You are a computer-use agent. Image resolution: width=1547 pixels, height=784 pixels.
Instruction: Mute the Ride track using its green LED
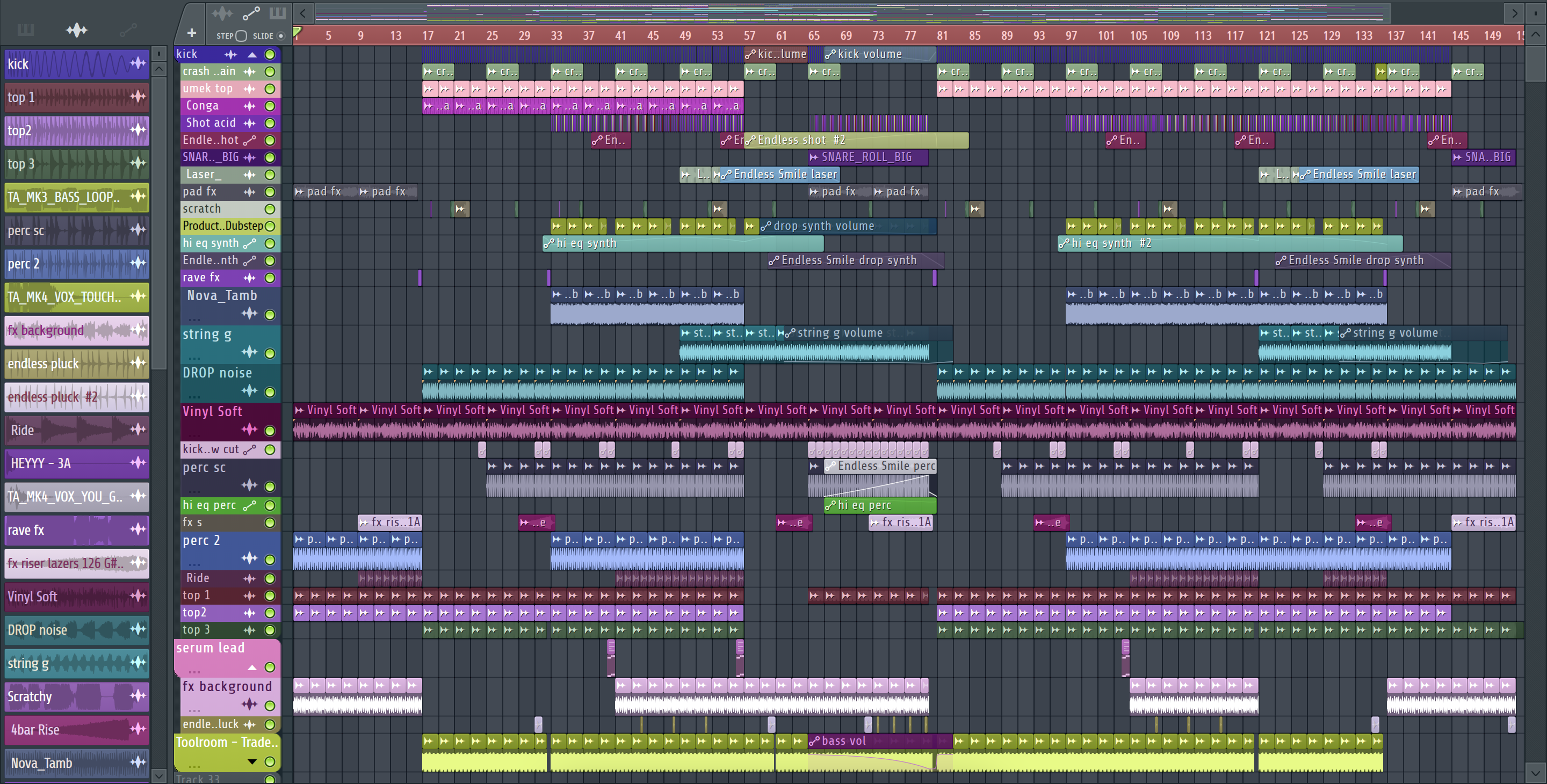pyautogui.click(x=270, y=578)
